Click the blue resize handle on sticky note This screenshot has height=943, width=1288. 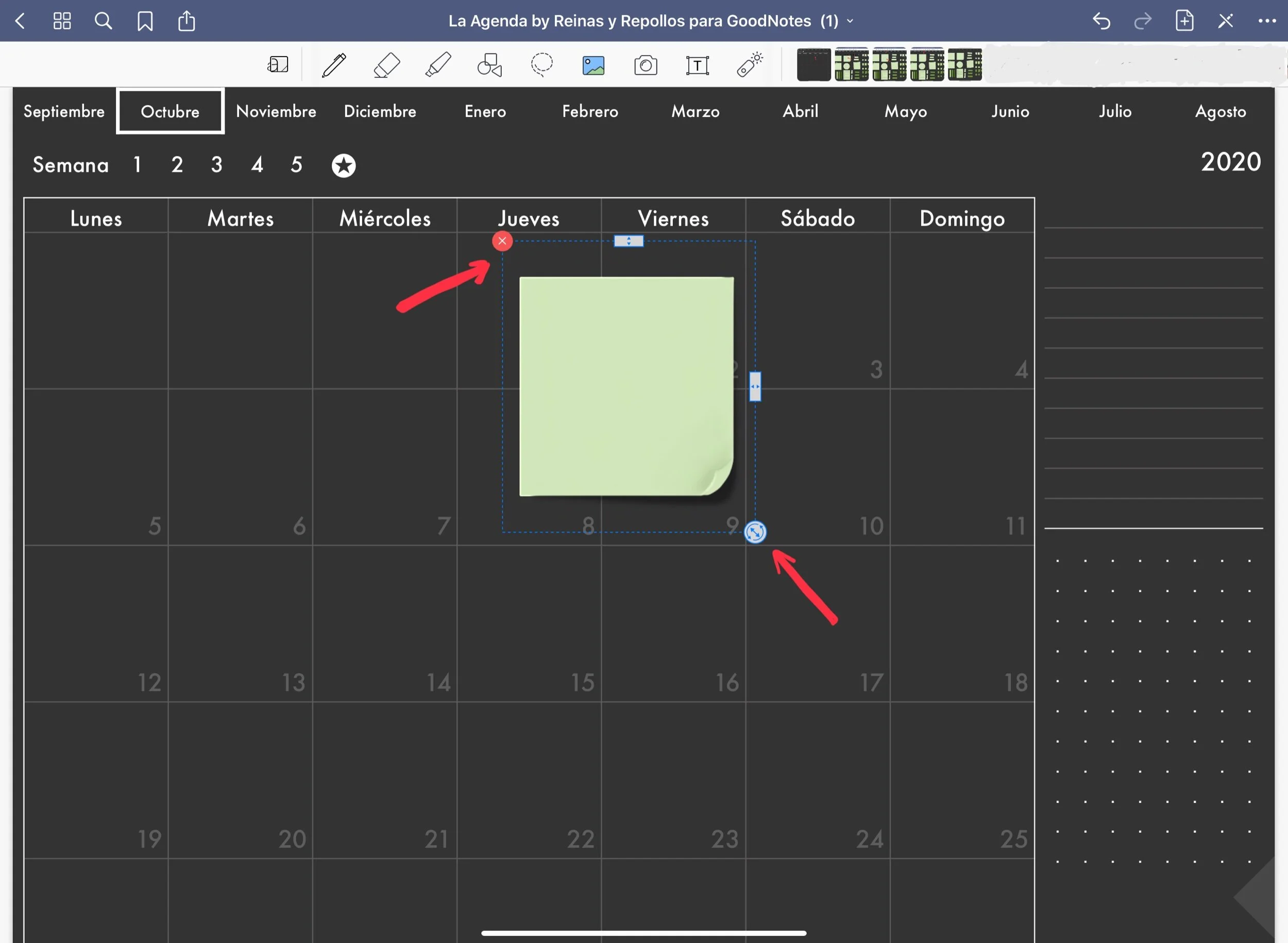click(755, 532)
